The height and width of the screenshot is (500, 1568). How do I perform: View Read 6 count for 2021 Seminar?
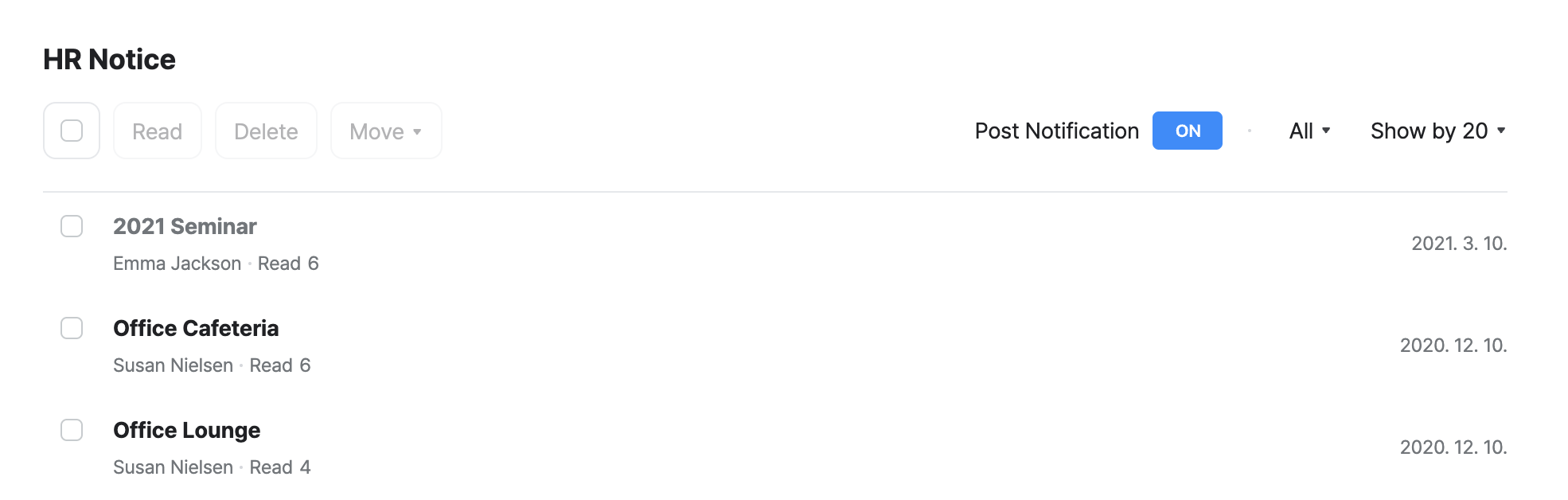(288, 264)
